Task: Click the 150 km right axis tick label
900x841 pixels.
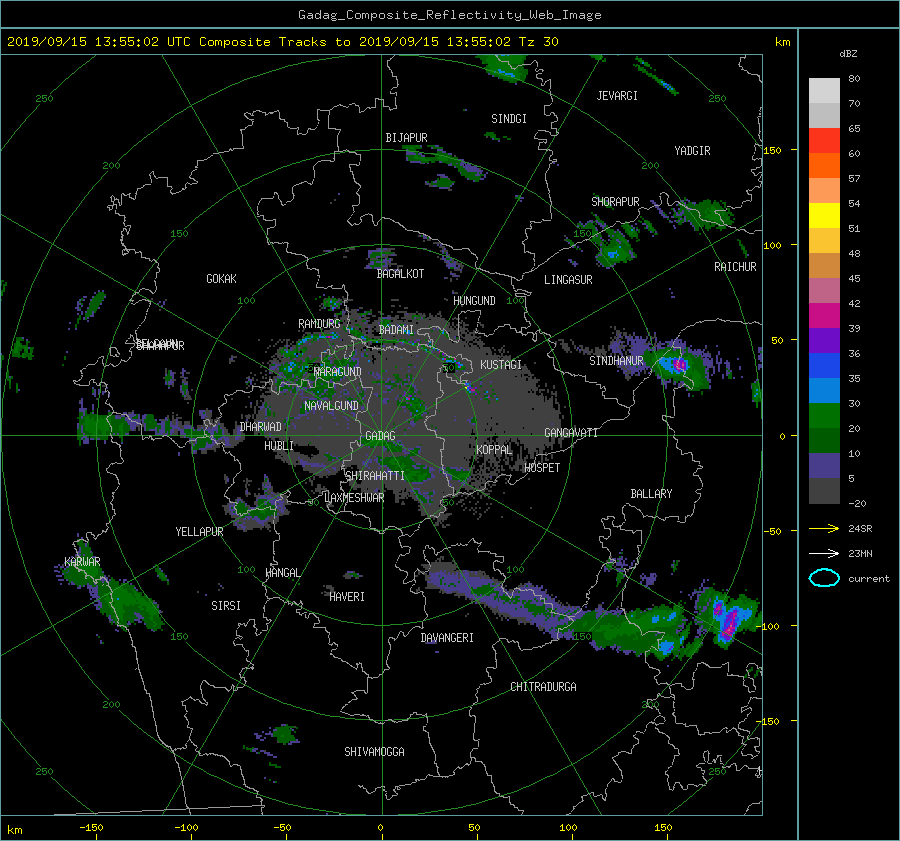Action: coord(772,150)
